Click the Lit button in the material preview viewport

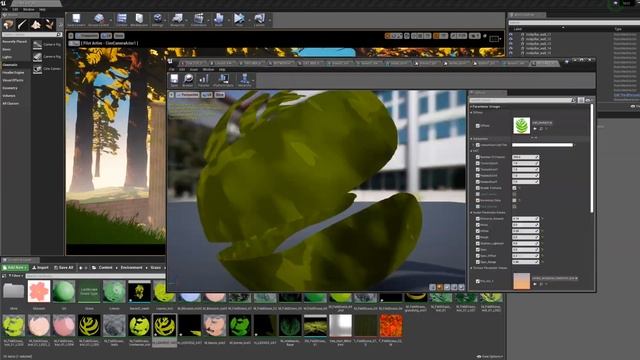207,95
